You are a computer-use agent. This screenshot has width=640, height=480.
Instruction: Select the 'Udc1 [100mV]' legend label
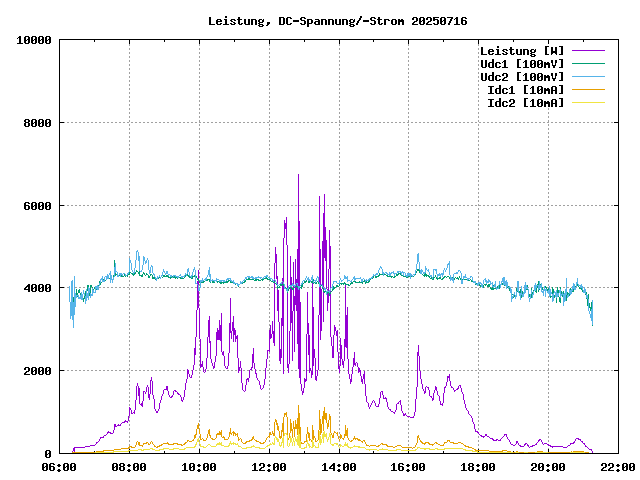pyautogui.click(x=521, y=64)
